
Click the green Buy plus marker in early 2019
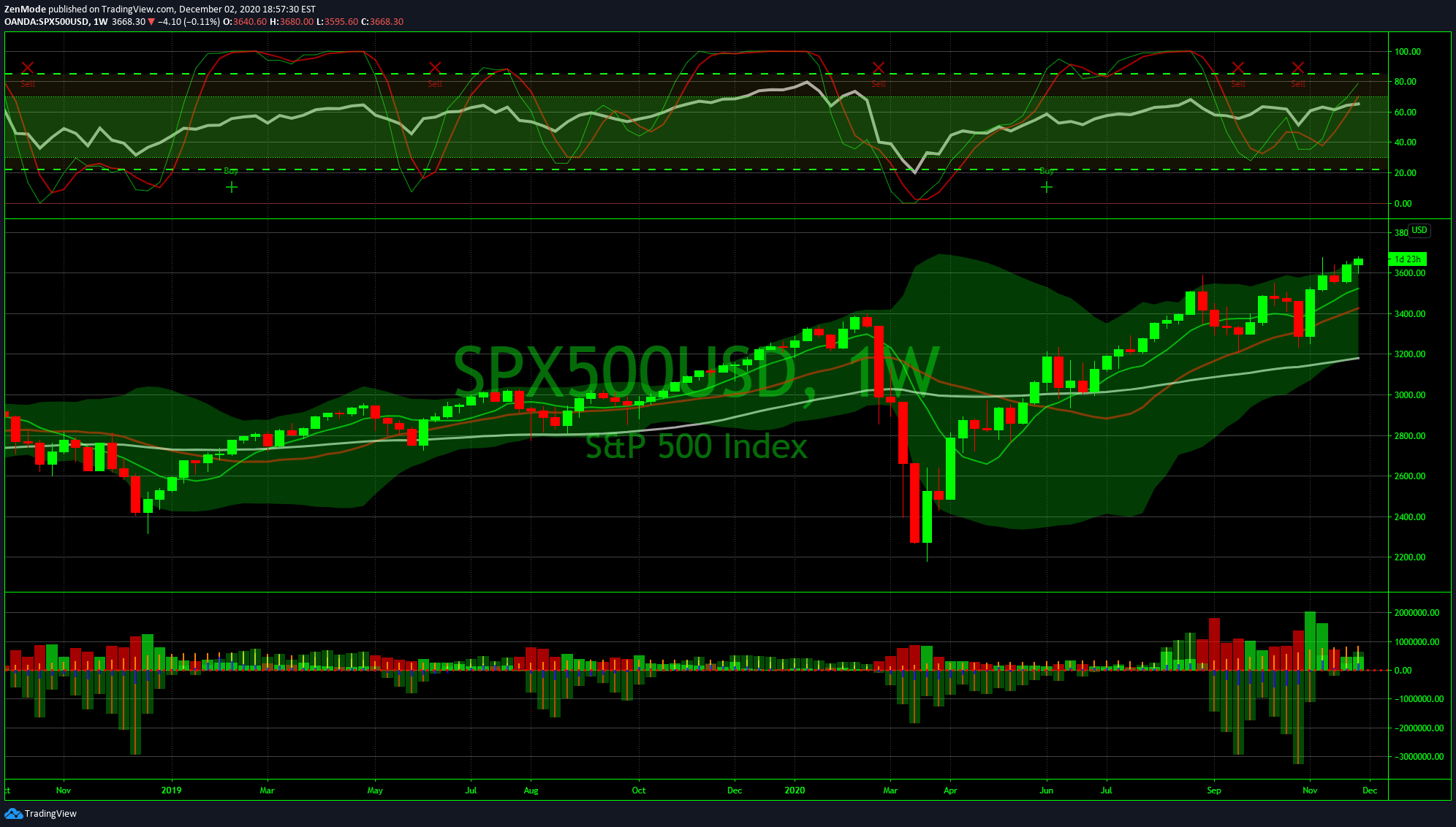pyautogui.click(x=232, y=187)
